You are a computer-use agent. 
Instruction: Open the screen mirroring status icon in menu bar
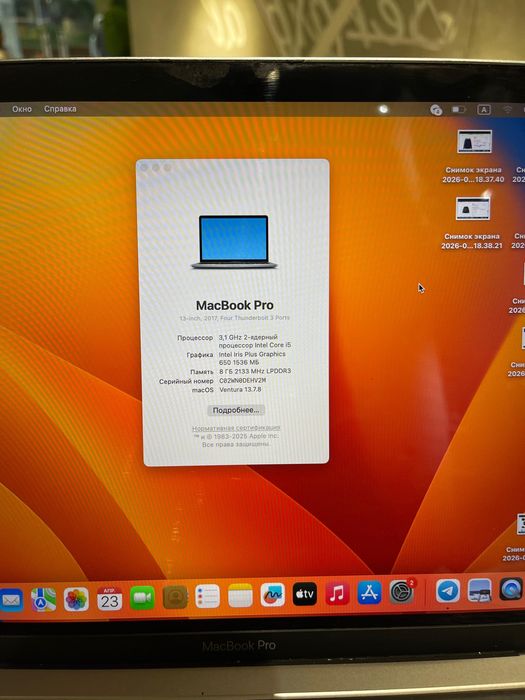coord(436,109)
